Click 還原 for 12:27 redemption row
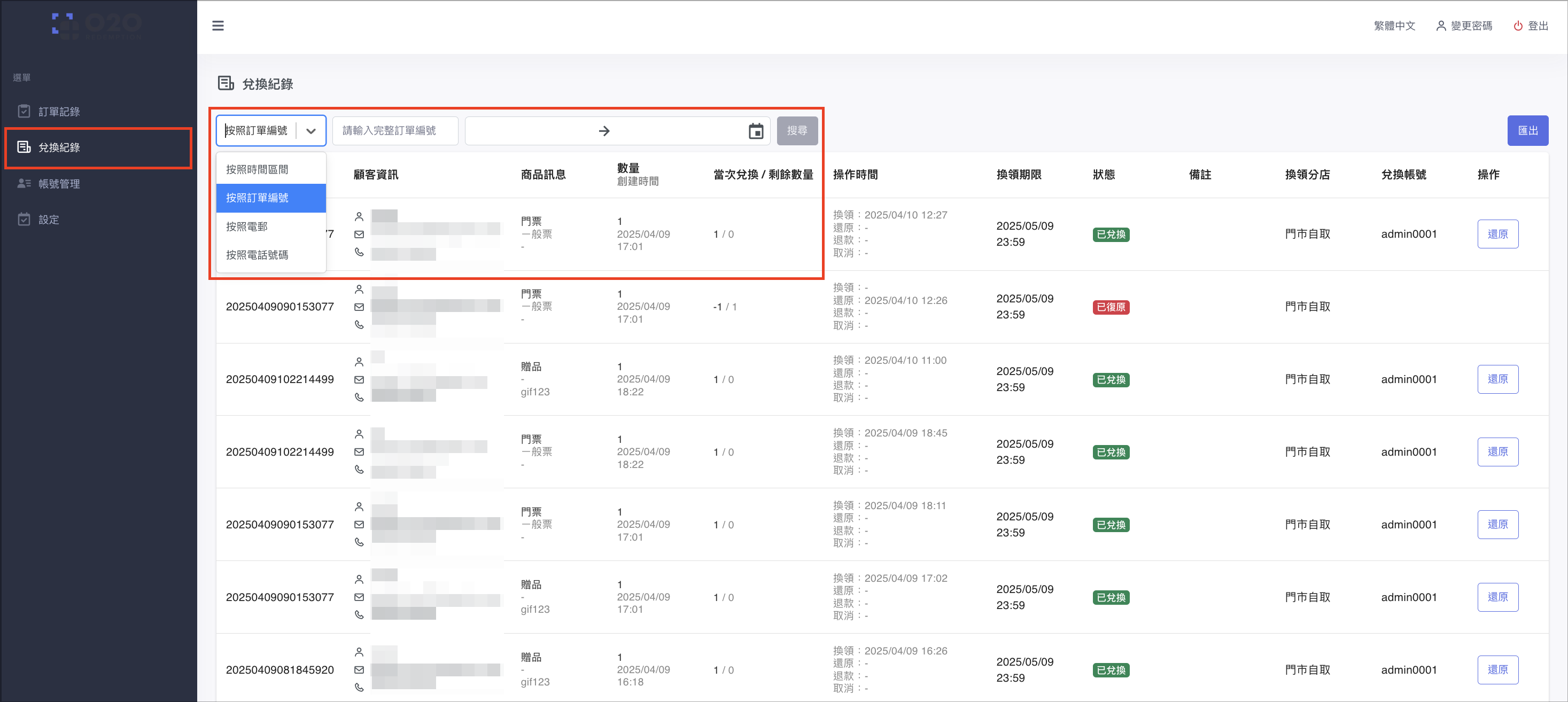 click(1497, 234)
